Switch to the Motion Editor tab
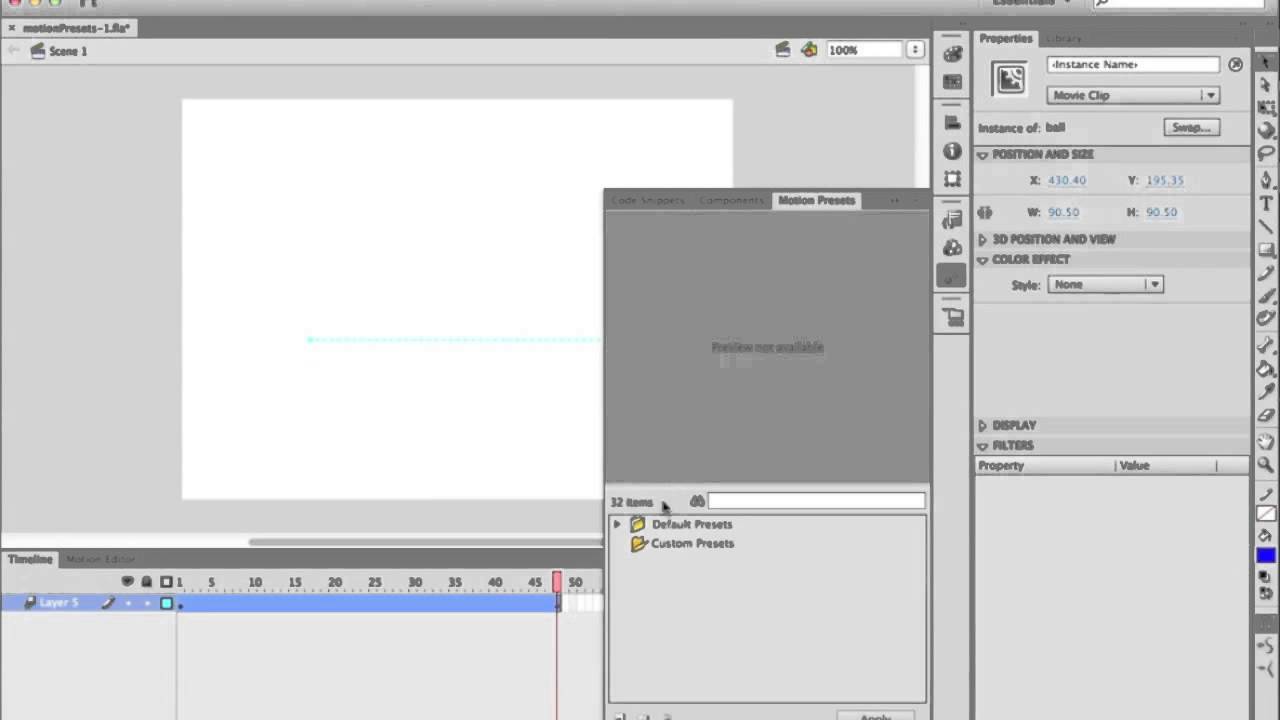 coord(100,559)
